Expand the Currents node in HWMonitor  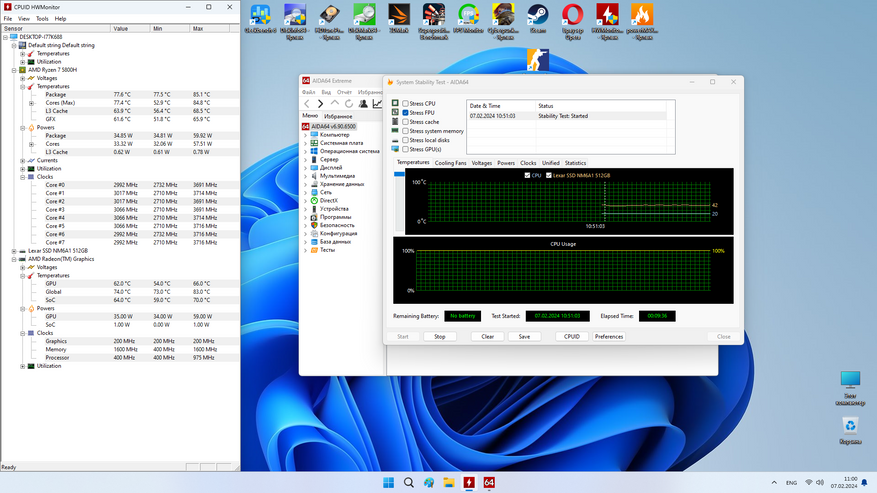pyautogui.click(x=23, y=160)
